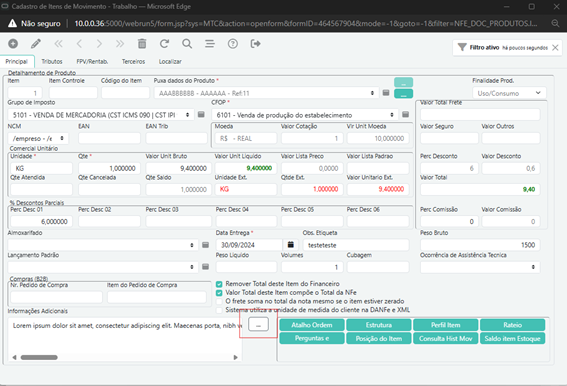
Task: Expand the Lançamento Padrão dropdown
Action: pos(103,267)
